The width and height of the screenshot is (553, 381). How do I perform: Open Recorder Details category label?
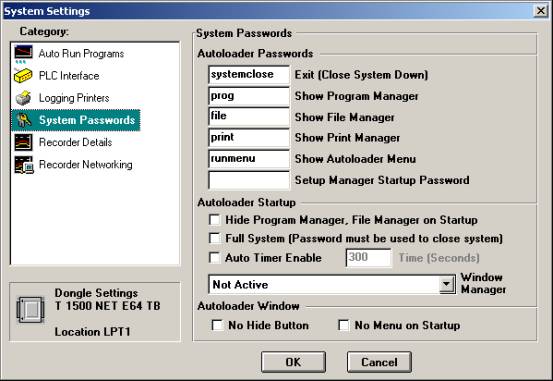coord(75,143)
